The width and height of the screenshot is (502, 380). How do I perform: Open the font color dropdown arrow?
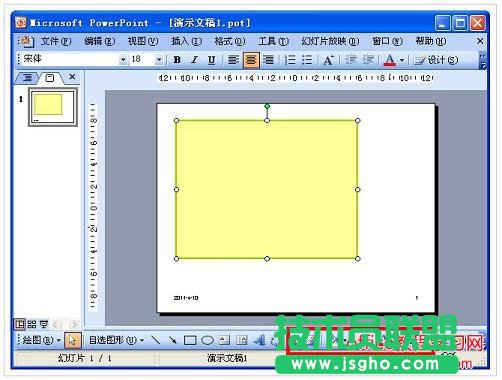coord(402,60)
